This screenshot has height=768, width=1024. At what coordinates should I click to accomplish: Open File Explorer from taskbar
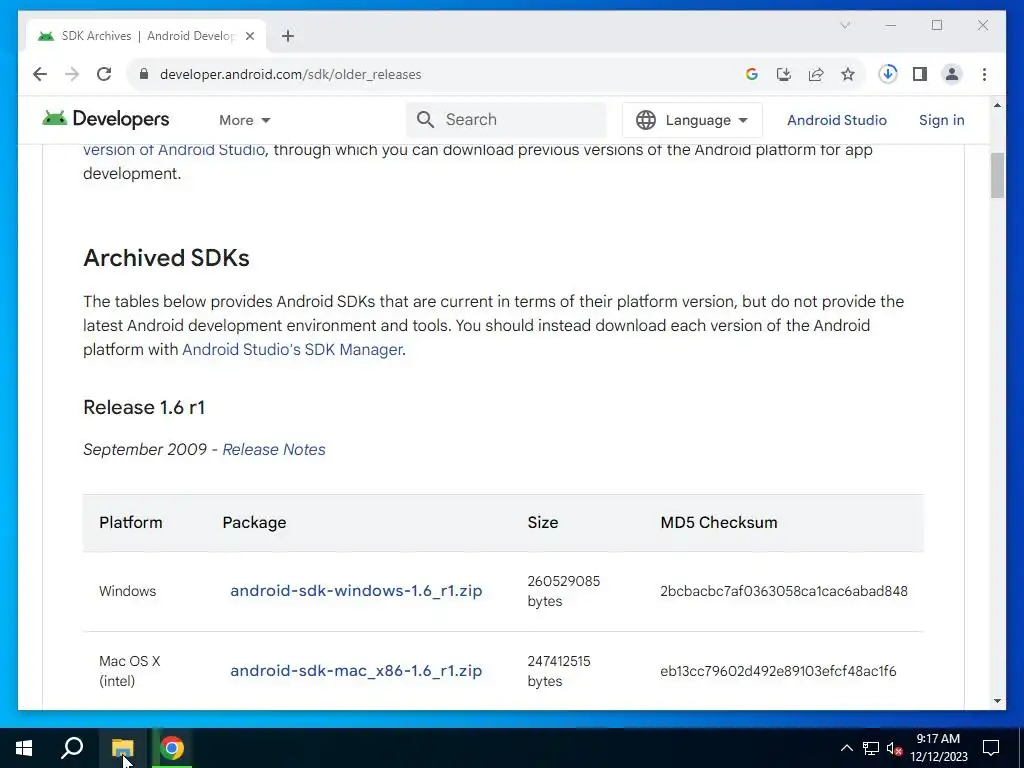click(x=123, y=748)
